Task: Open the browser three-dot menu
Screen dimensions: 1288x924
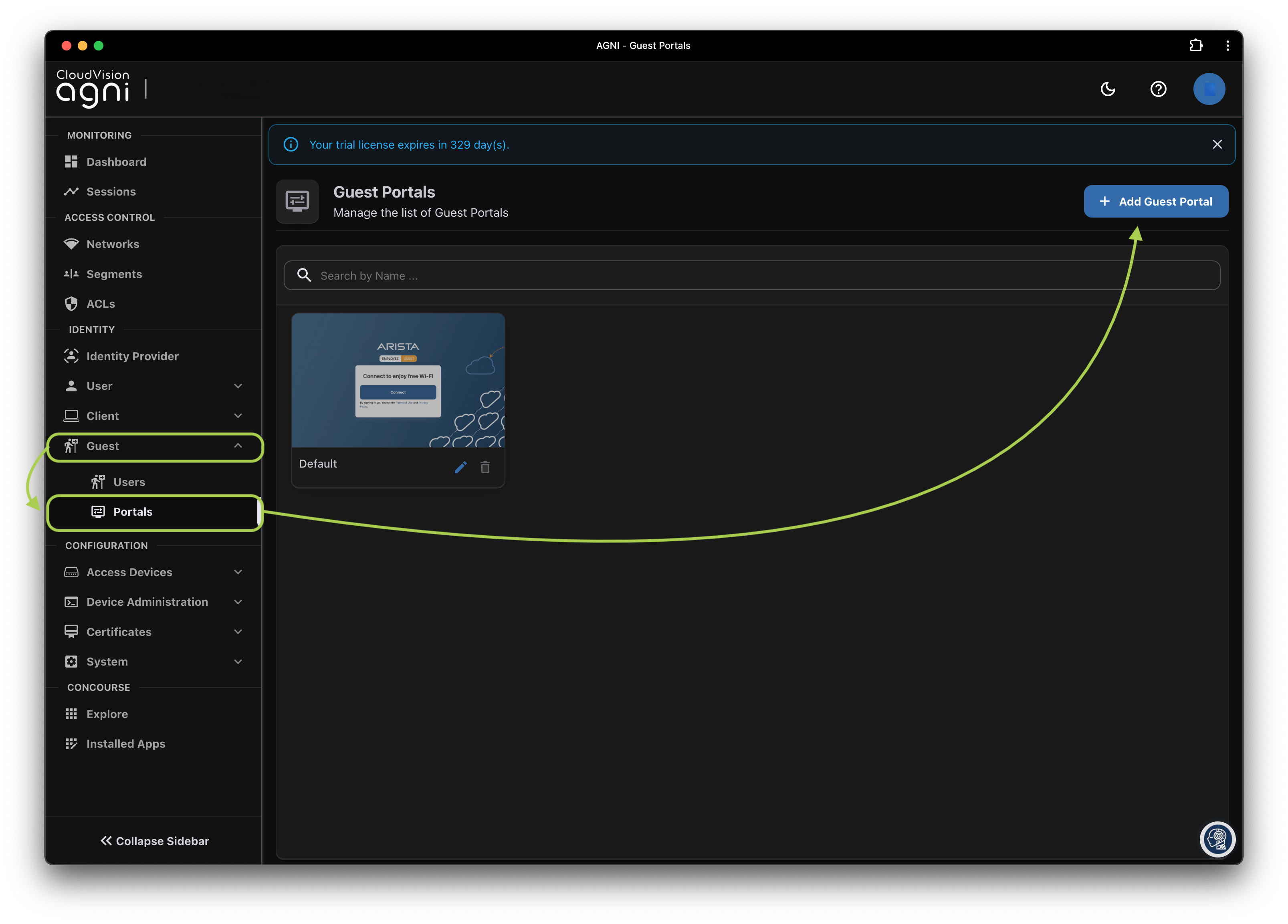Action: [1227, 45]
